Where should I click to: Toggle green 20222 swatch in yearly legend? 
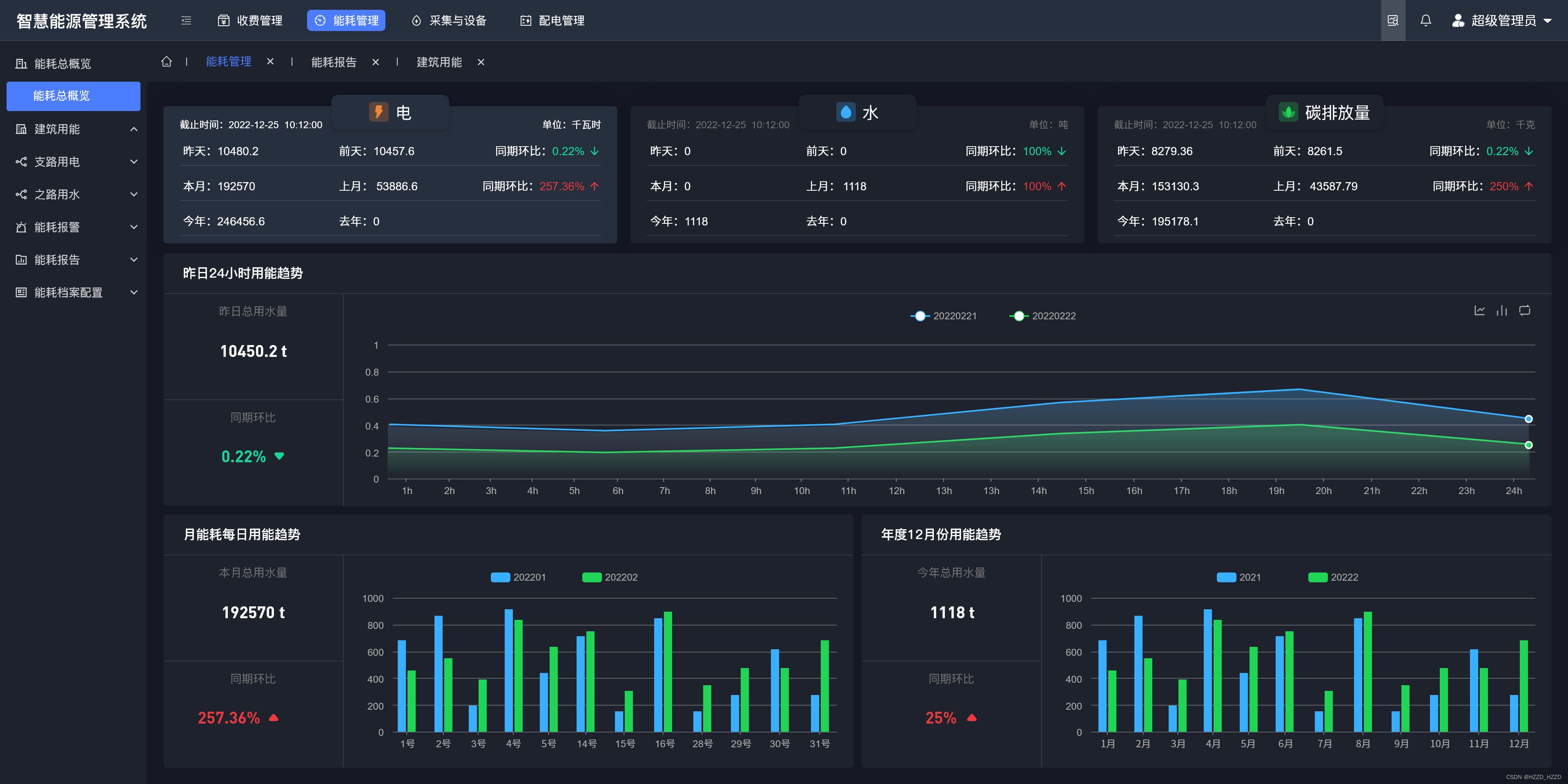click(1317, 577)
